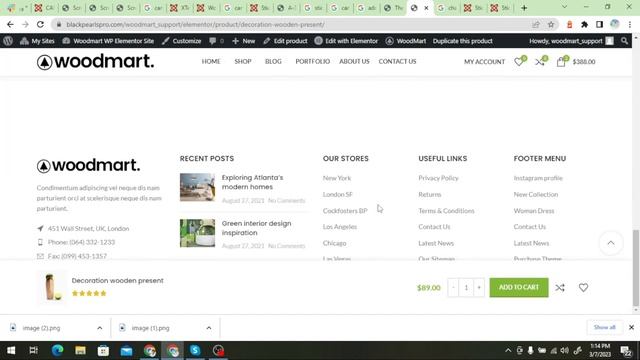Add product to wishlist in sticky bar
Viewport: 640px width, 360px height.
583,287
